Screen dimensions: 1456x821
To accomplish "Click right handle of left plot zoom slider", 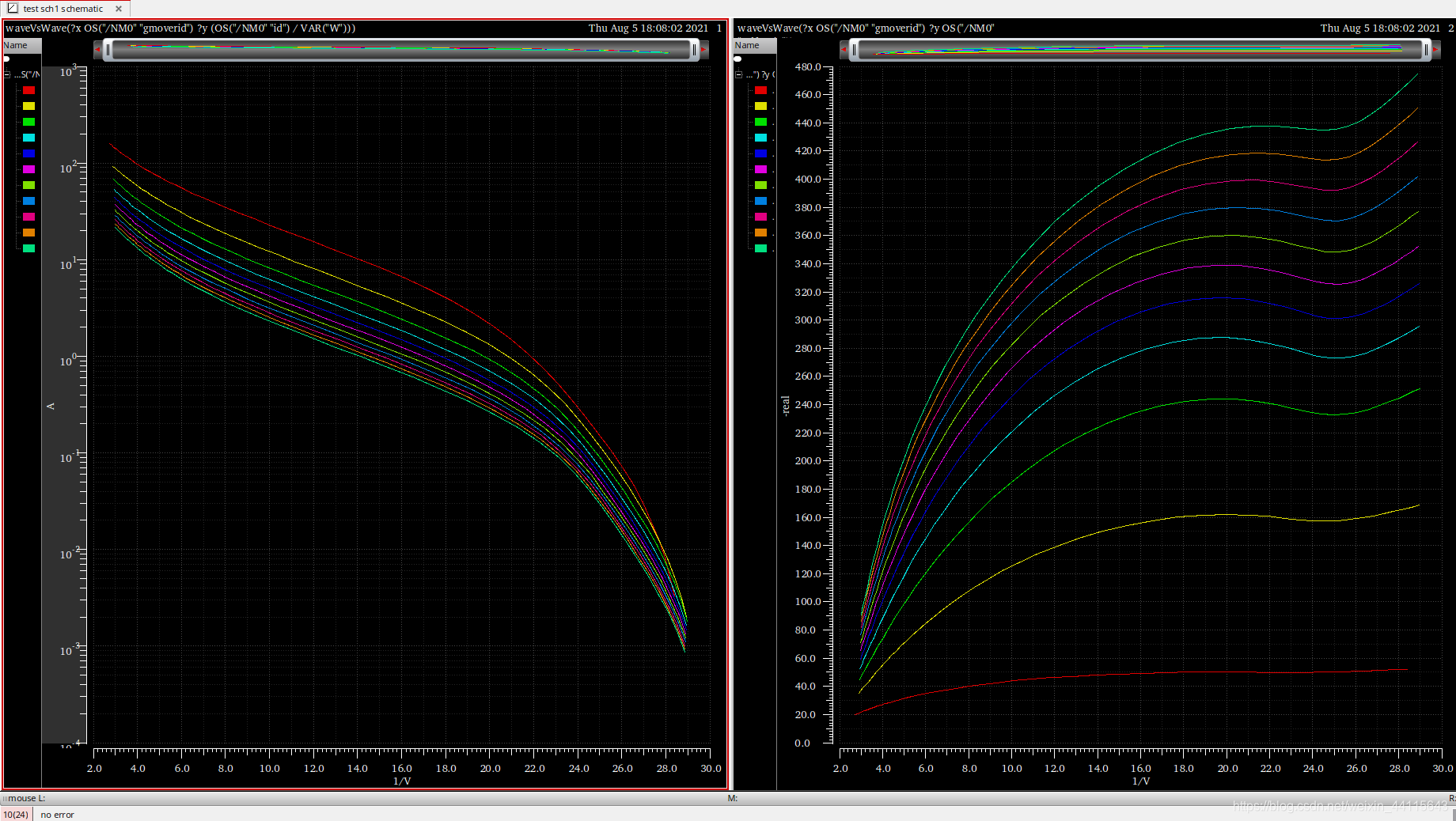I will pos(694,50).
